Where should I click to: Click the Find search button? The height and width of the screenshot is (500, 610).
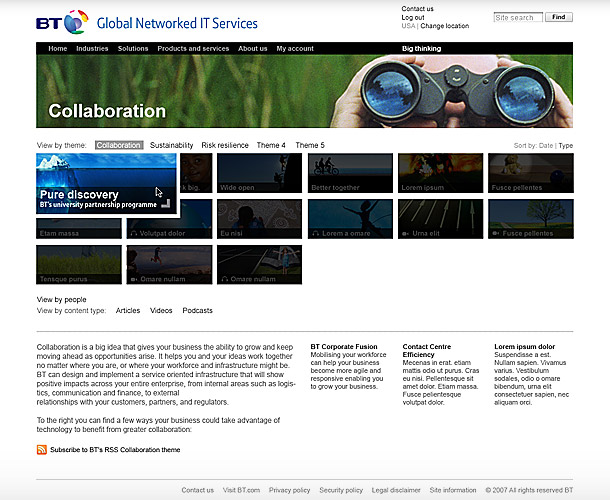pyautogui.click(x=559, y=17)
